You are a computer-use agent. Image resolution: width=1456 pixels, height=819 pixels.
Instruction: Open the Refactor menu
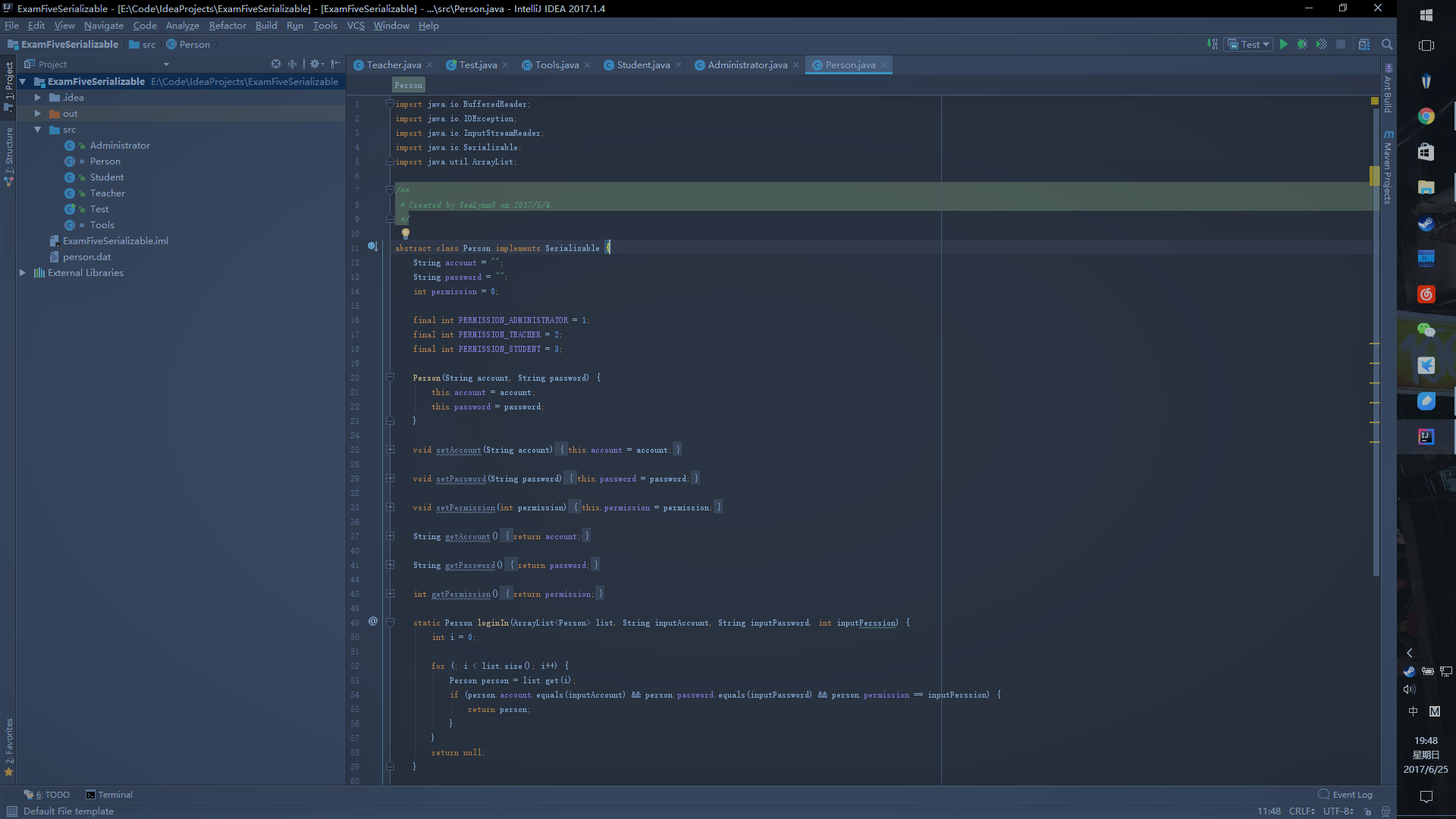227,26
